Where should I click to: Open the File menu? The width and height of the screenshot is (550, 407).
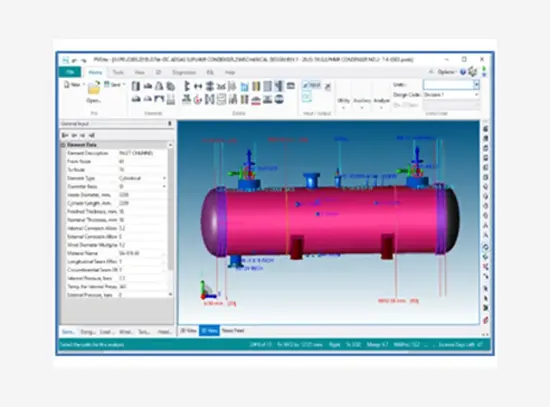coord(70,72)
